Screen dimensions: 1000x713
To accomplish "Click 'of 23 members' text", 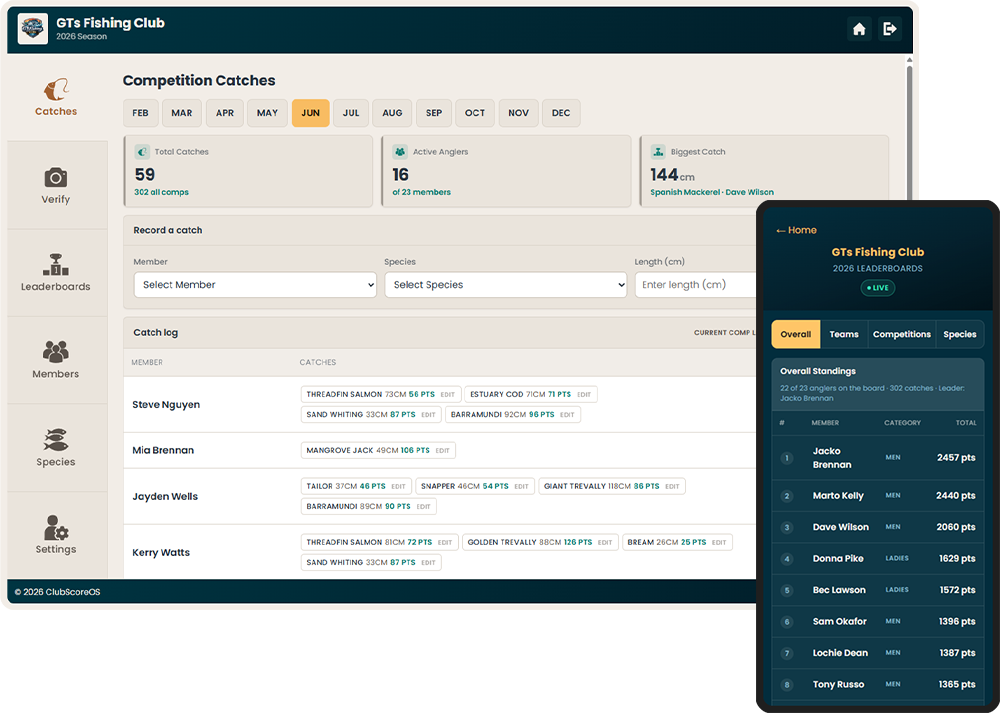I will click(x=422, y=192).
